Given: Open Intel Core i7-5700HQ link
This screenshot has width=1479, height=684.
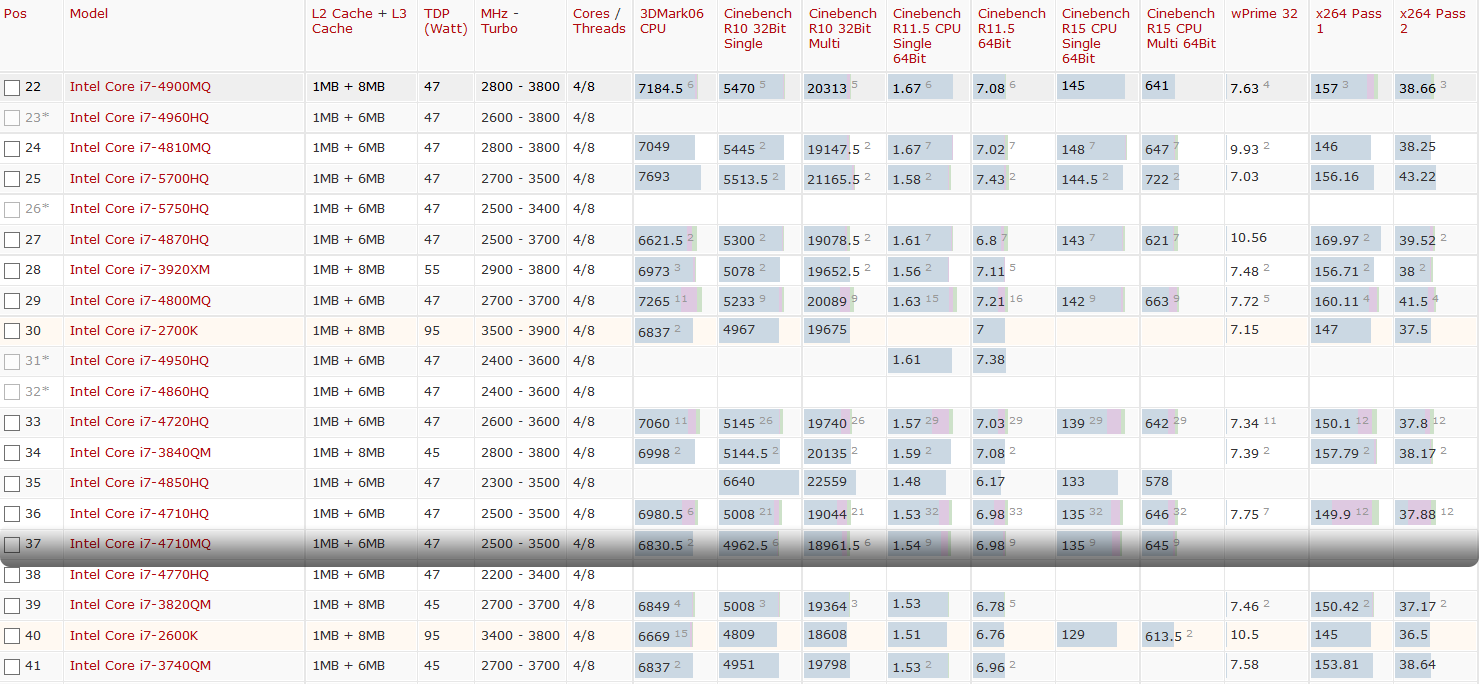Looking at the screenshot, I should point(139,179).
